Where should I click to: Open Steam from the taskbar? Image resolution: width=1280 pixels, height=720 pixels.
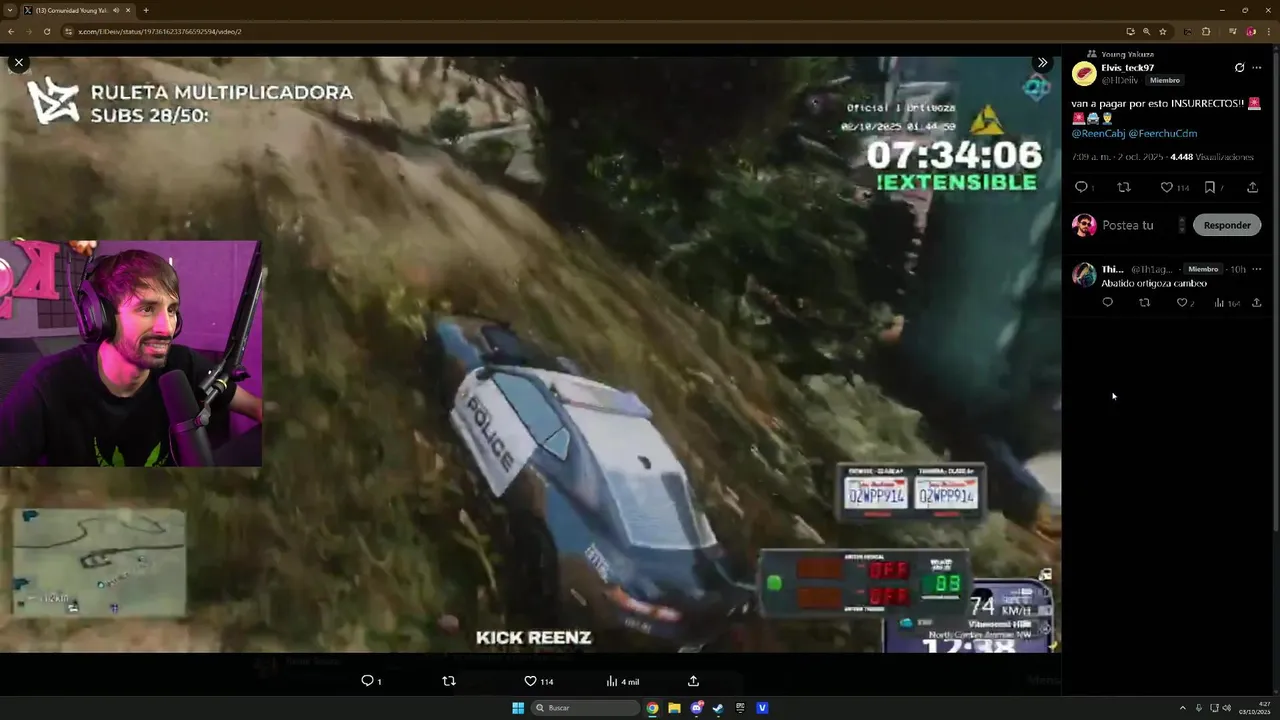point(718,708)
